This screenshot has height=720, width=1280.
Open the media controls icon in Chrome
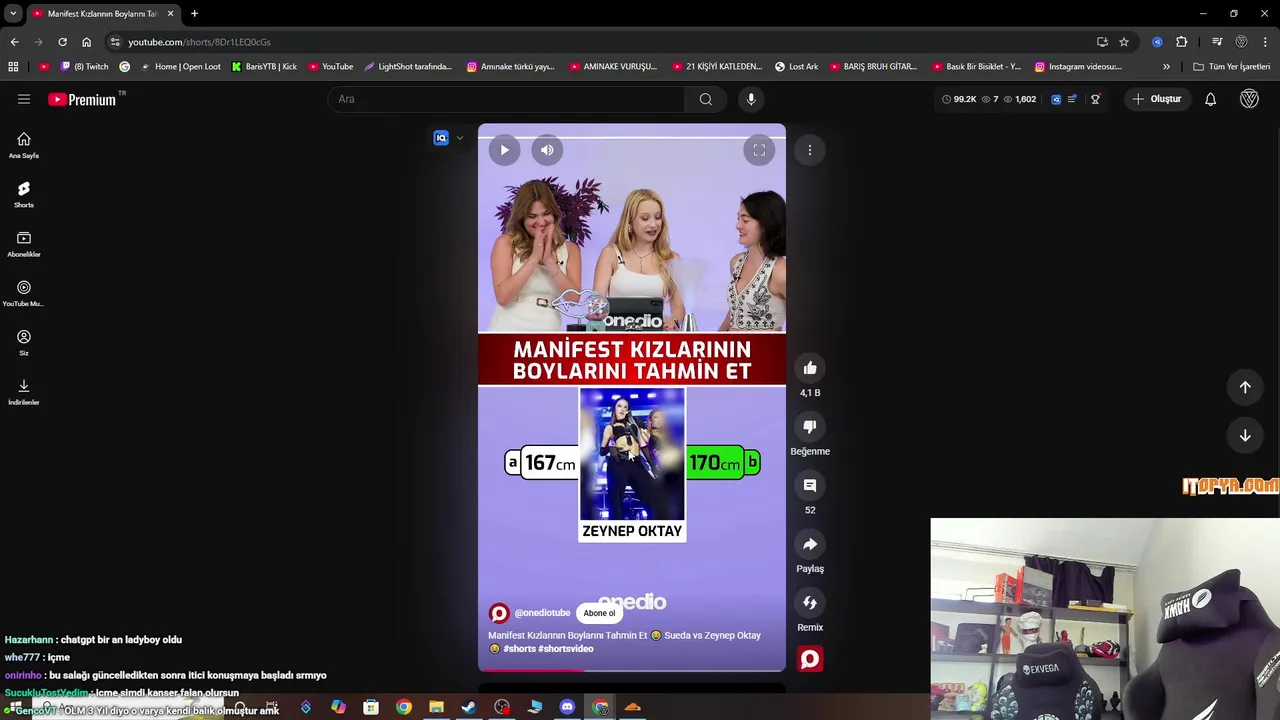tap(1217, 42)
